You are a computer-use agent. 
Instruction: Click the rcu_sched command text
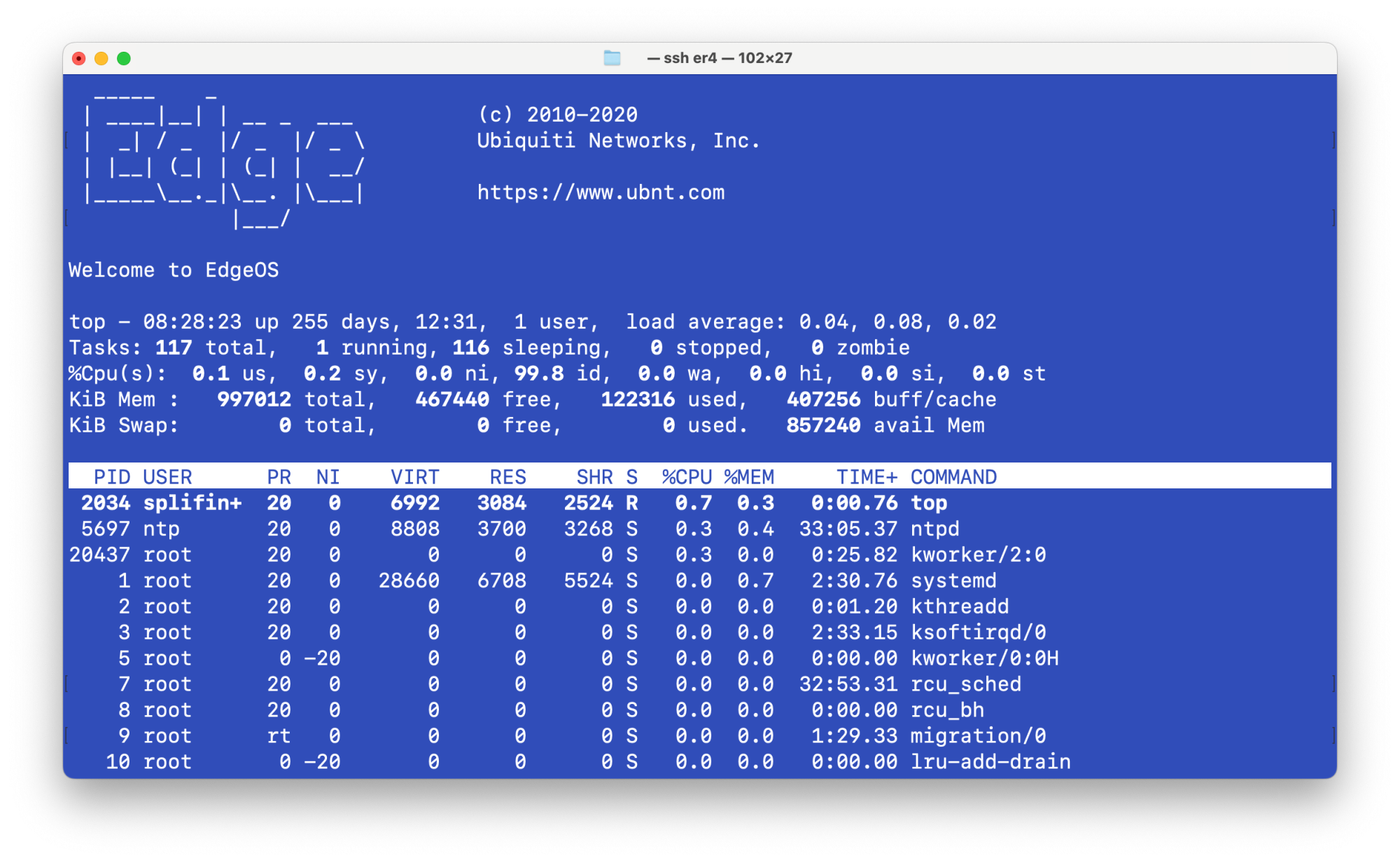[x=965, y=684]
